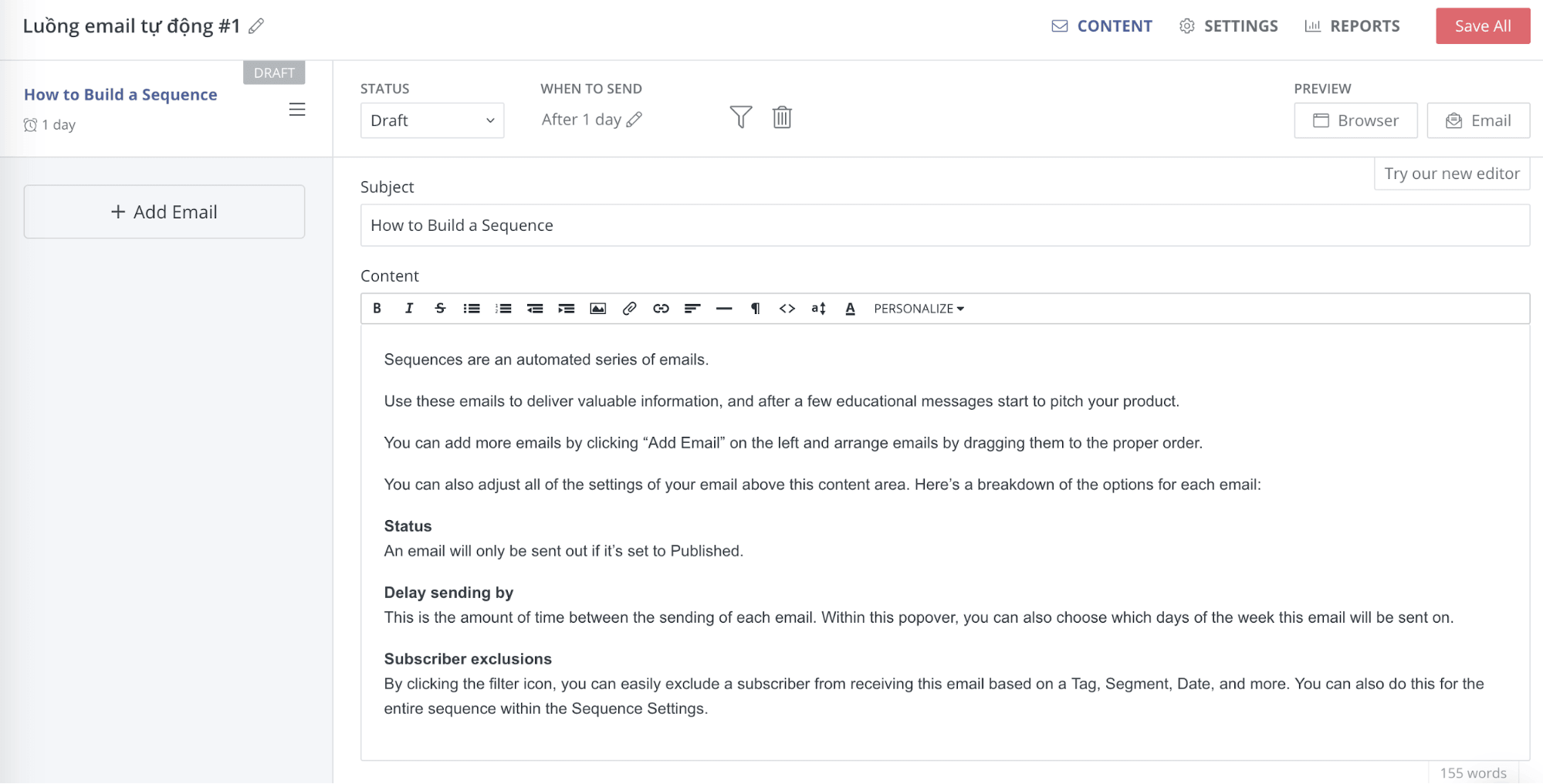Click the Subscriber exclusions heading
This screenshot has width=1543, height=784.
(x=468, y=659)
